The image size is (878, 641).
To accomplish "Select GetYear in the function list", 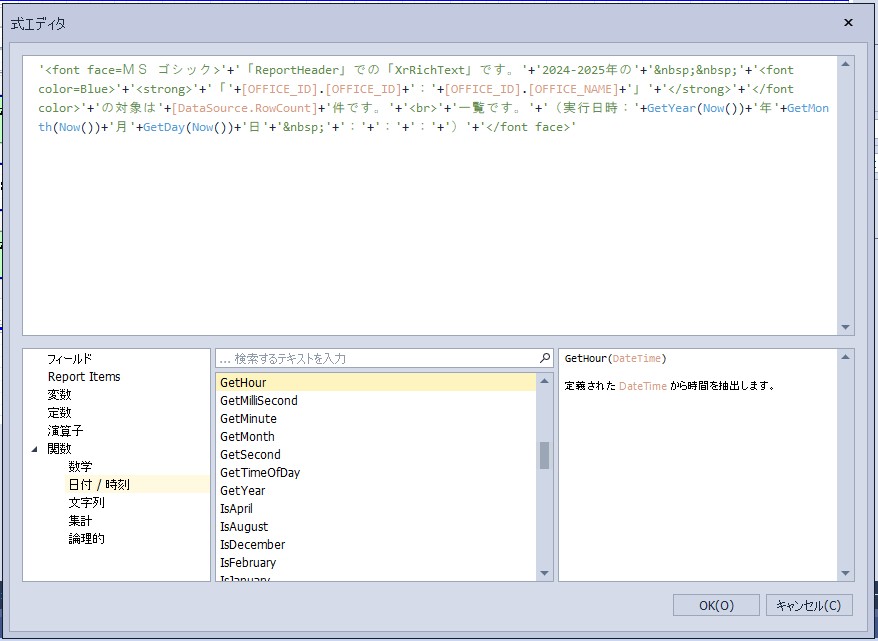I will coord(243,491).
